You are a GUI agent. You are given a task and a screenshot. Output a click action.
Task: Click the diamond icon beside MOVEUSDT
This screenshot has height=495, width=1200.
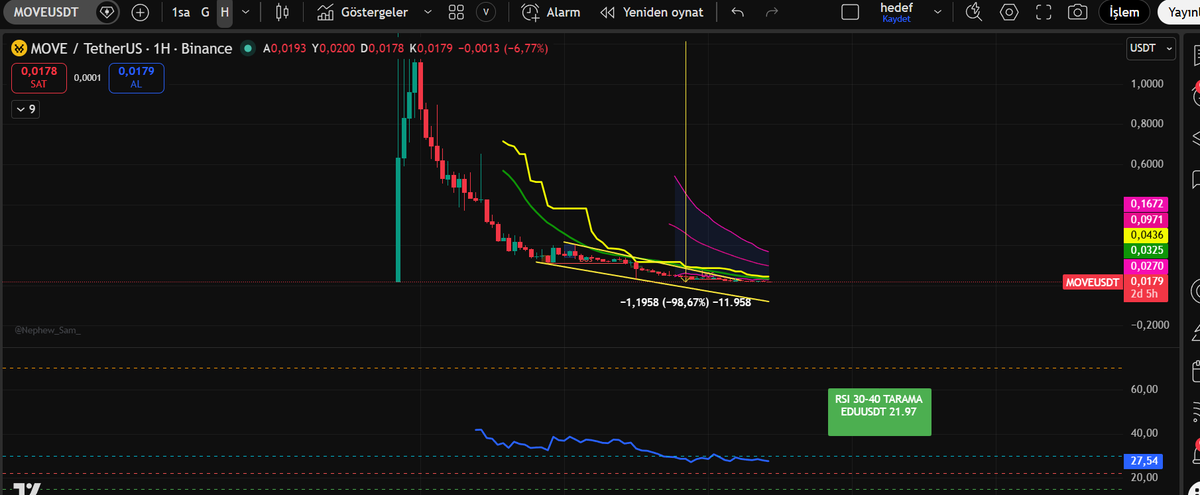(x=108, y=13)
